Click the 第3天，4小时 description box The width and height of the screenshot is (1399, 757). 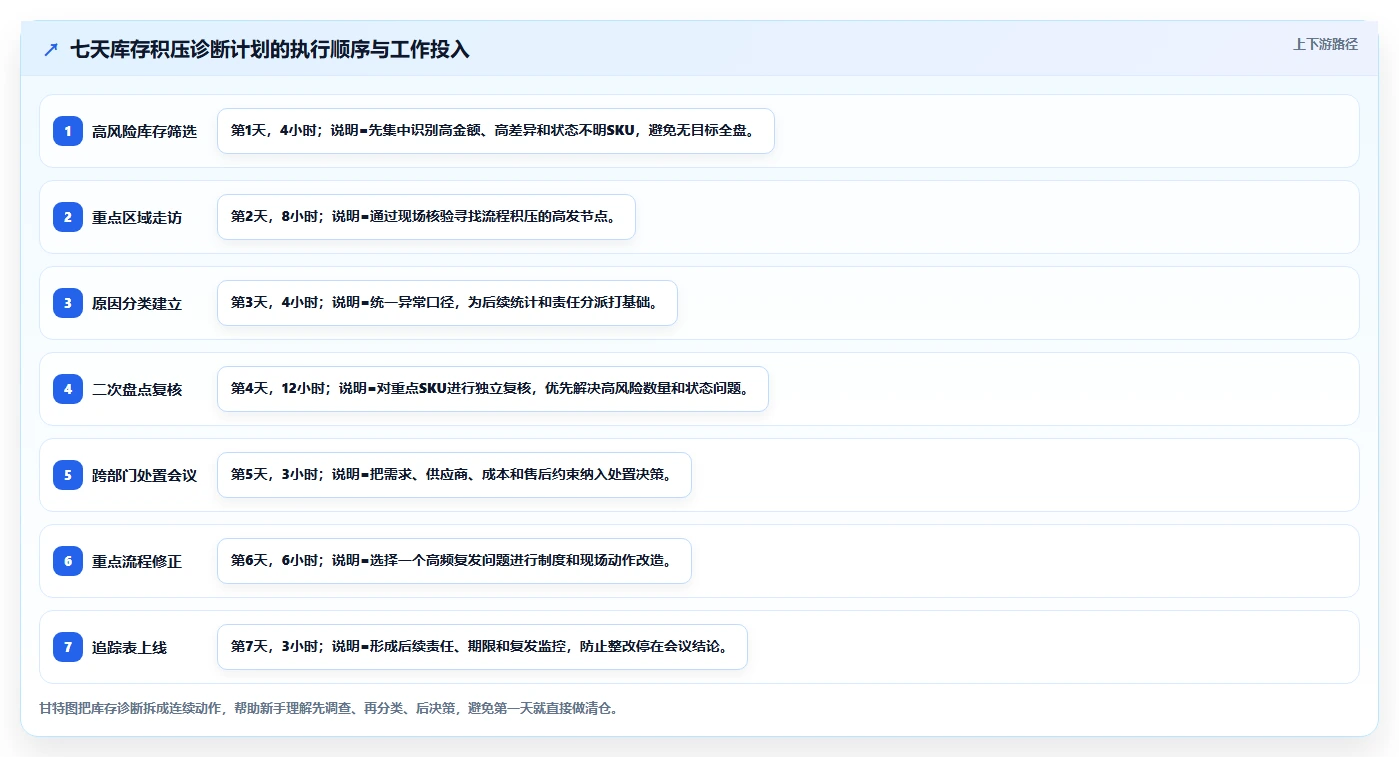coord(447,303)
